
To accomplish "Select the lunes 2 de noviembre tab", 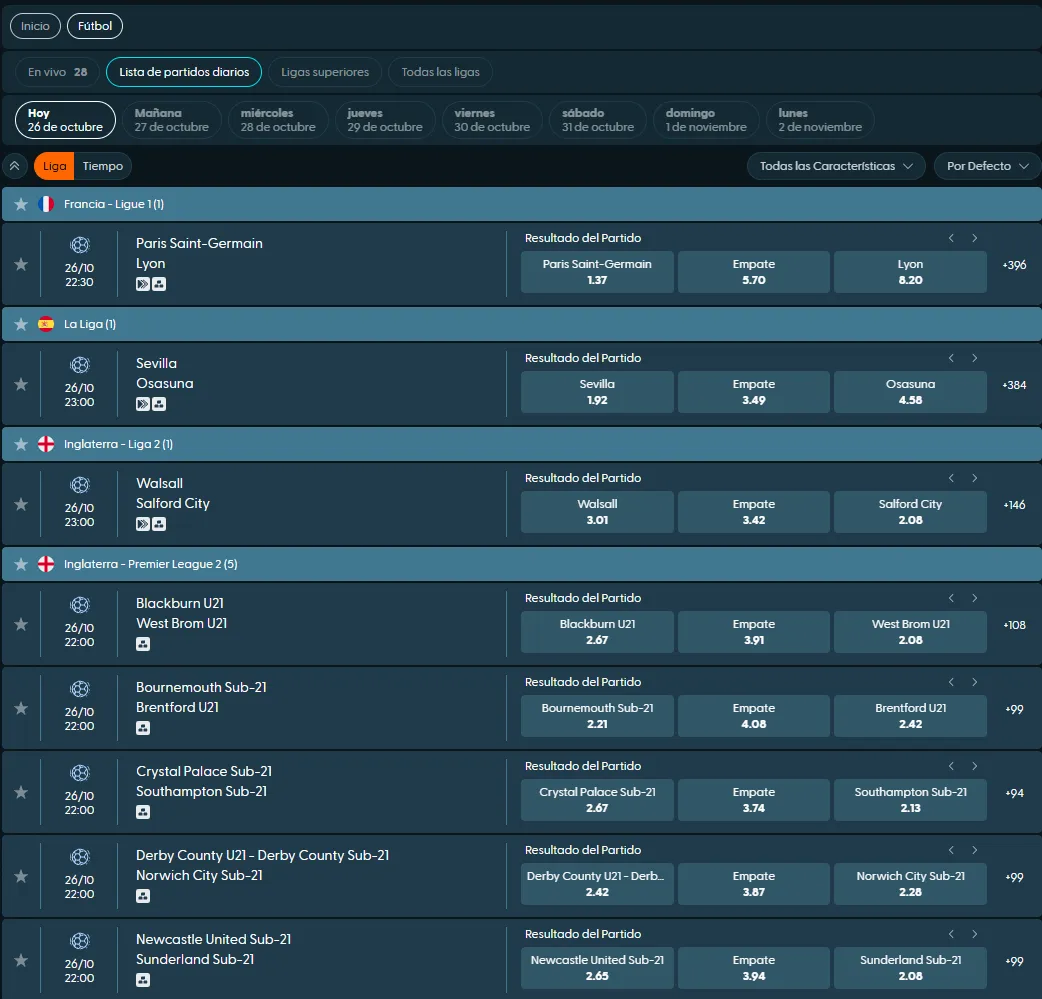I will pyautogui.click(x=819, y=120).
